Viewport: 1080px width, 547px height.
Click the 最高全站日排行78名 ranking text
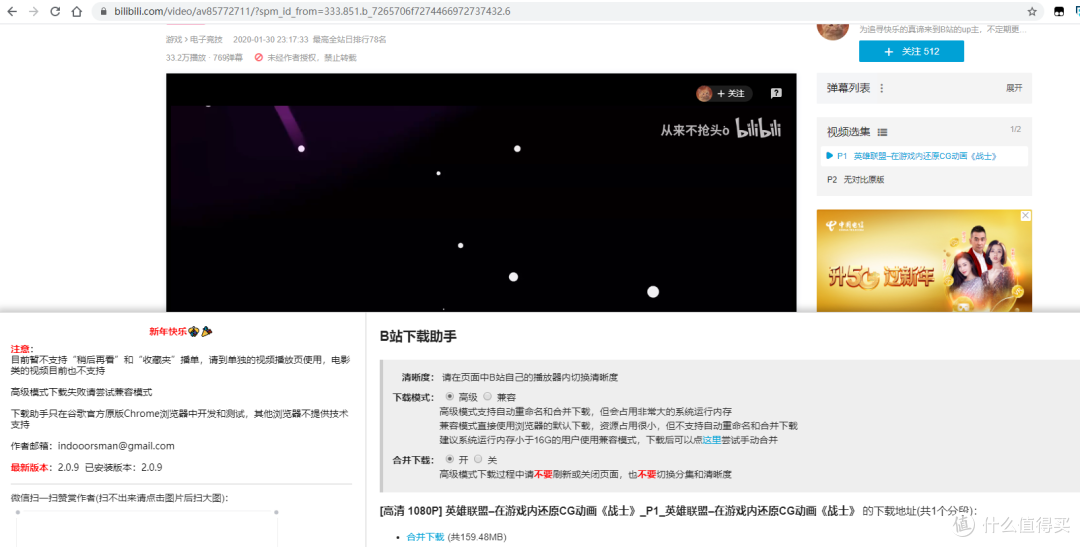[349, 40]
